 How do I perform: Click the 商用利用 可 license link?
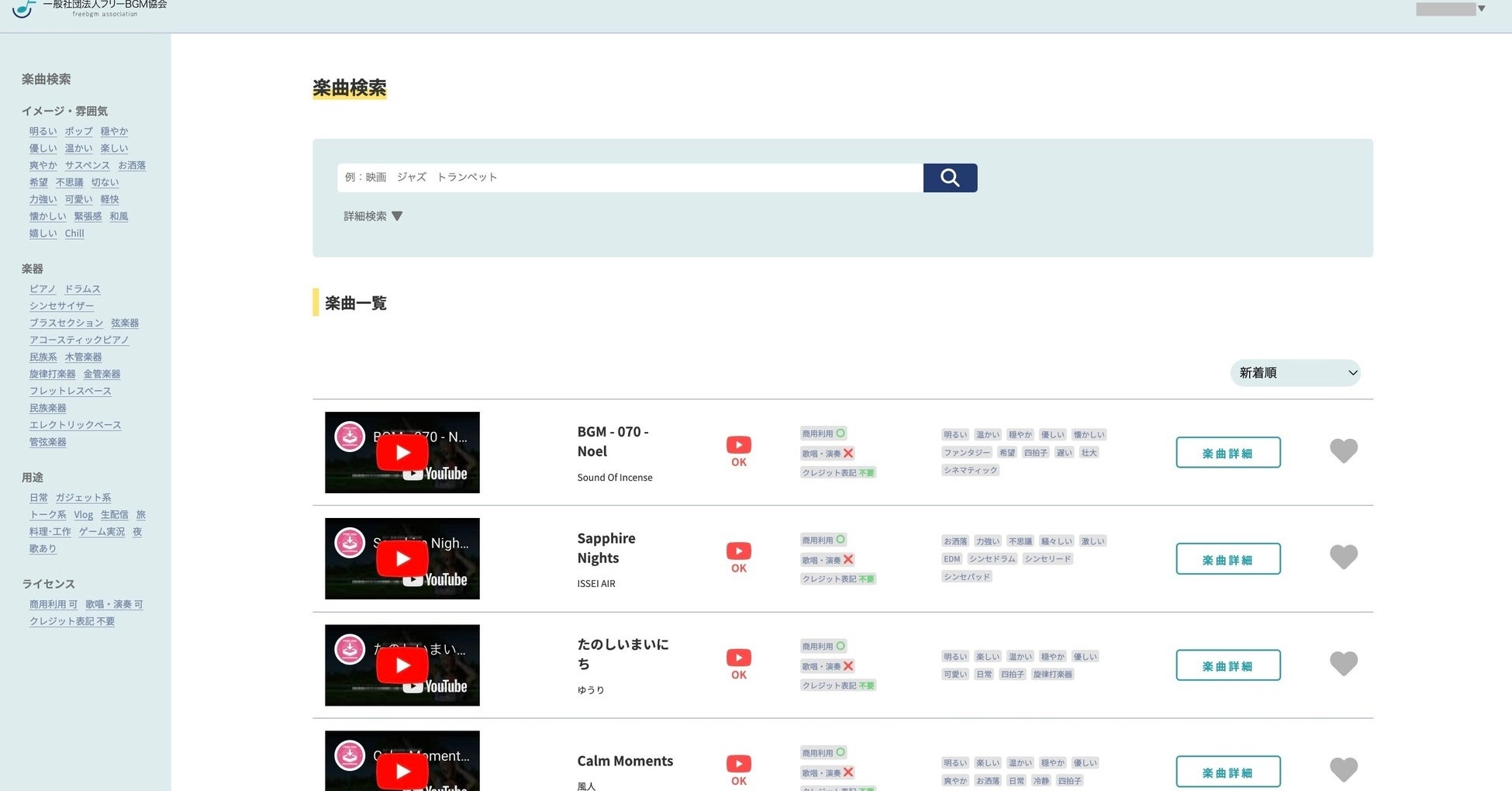[x=54, y=604]
